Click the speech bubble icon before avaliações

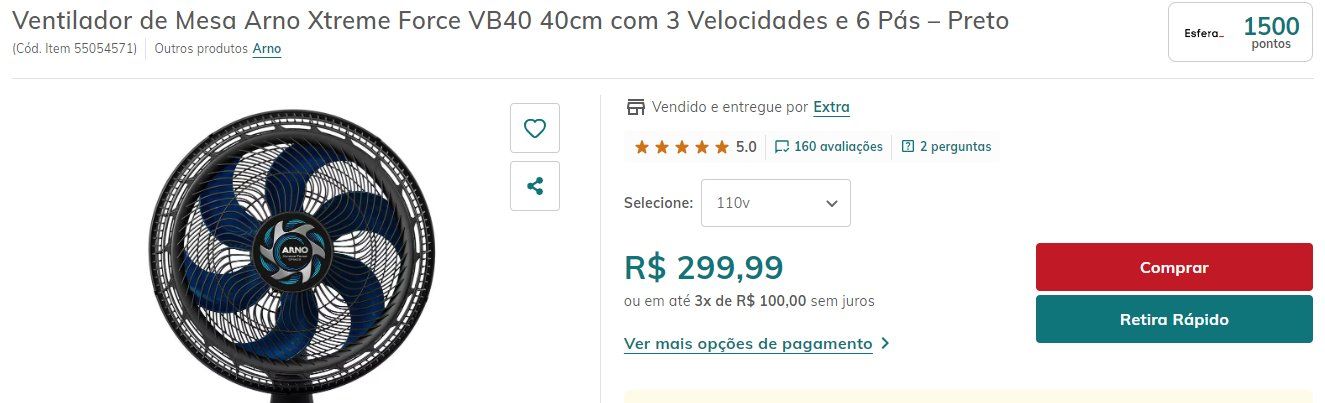782,147
